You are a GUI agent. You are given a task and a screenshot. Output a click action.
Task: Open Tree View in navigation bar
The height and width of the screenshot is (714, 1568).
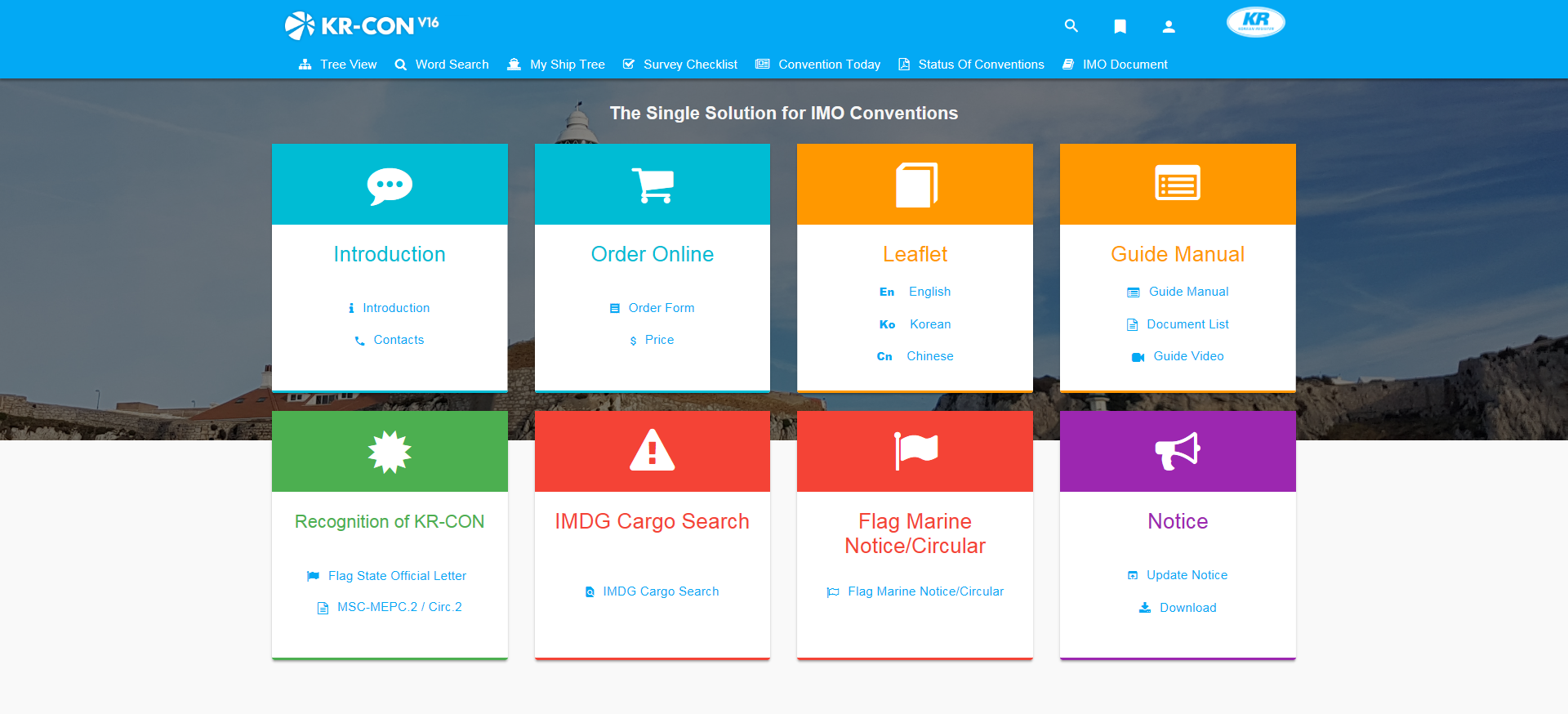click(x=338, y=65)
